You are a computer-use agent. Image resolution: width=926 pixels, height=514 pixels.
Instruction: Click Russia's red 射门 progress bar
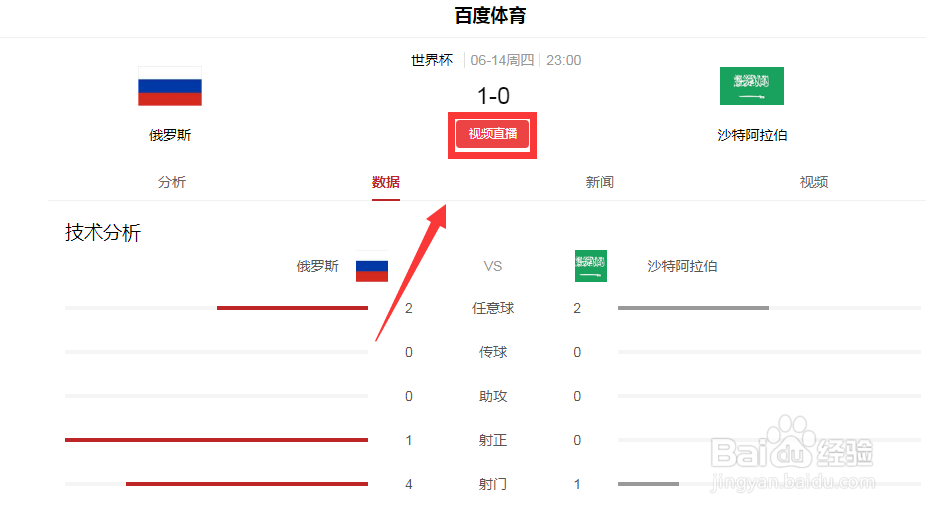point(247,484)
